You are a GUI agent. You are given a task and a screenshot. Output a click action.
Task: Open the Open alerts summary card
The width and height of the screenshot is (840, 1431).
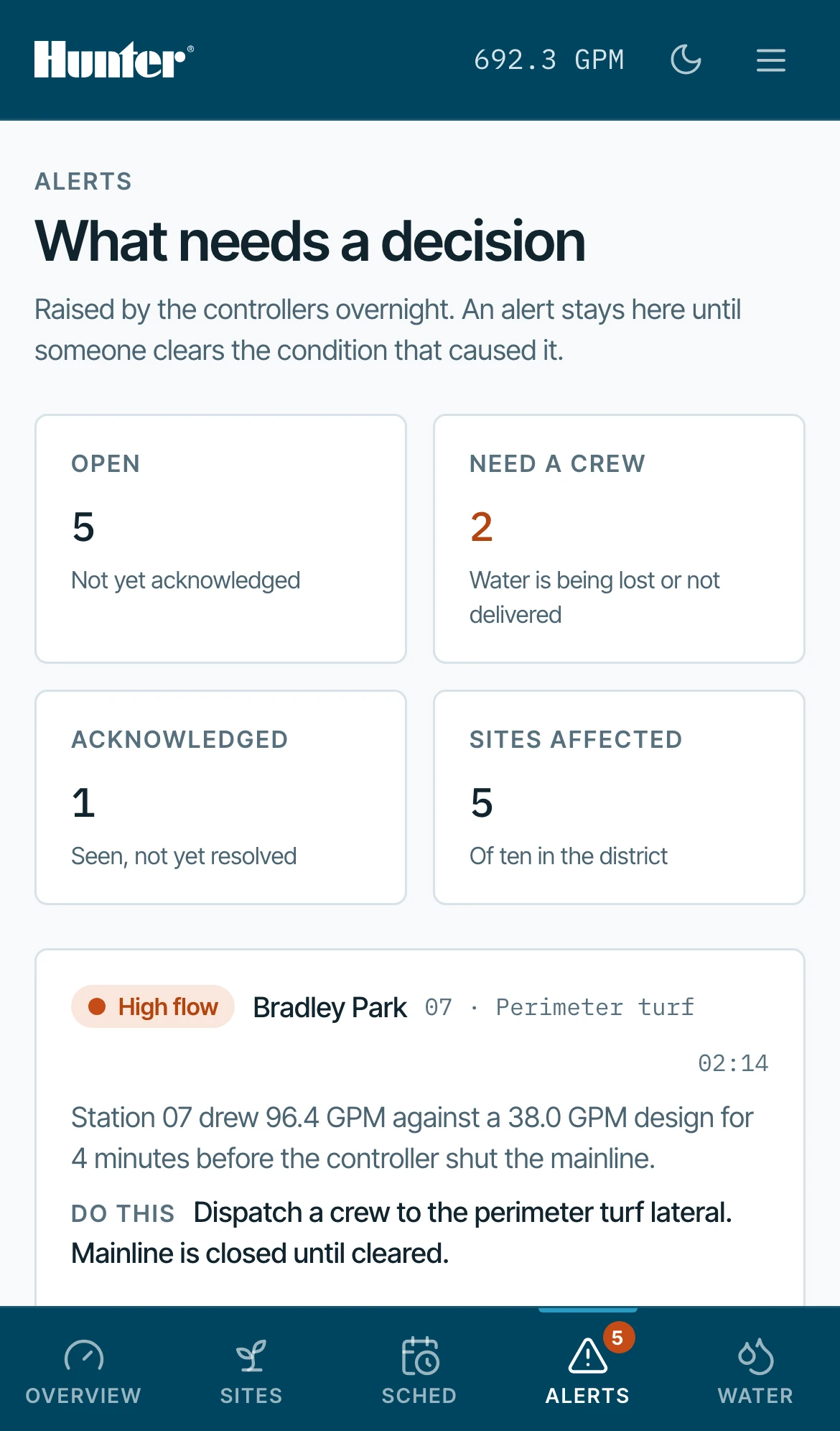[221, 539]
